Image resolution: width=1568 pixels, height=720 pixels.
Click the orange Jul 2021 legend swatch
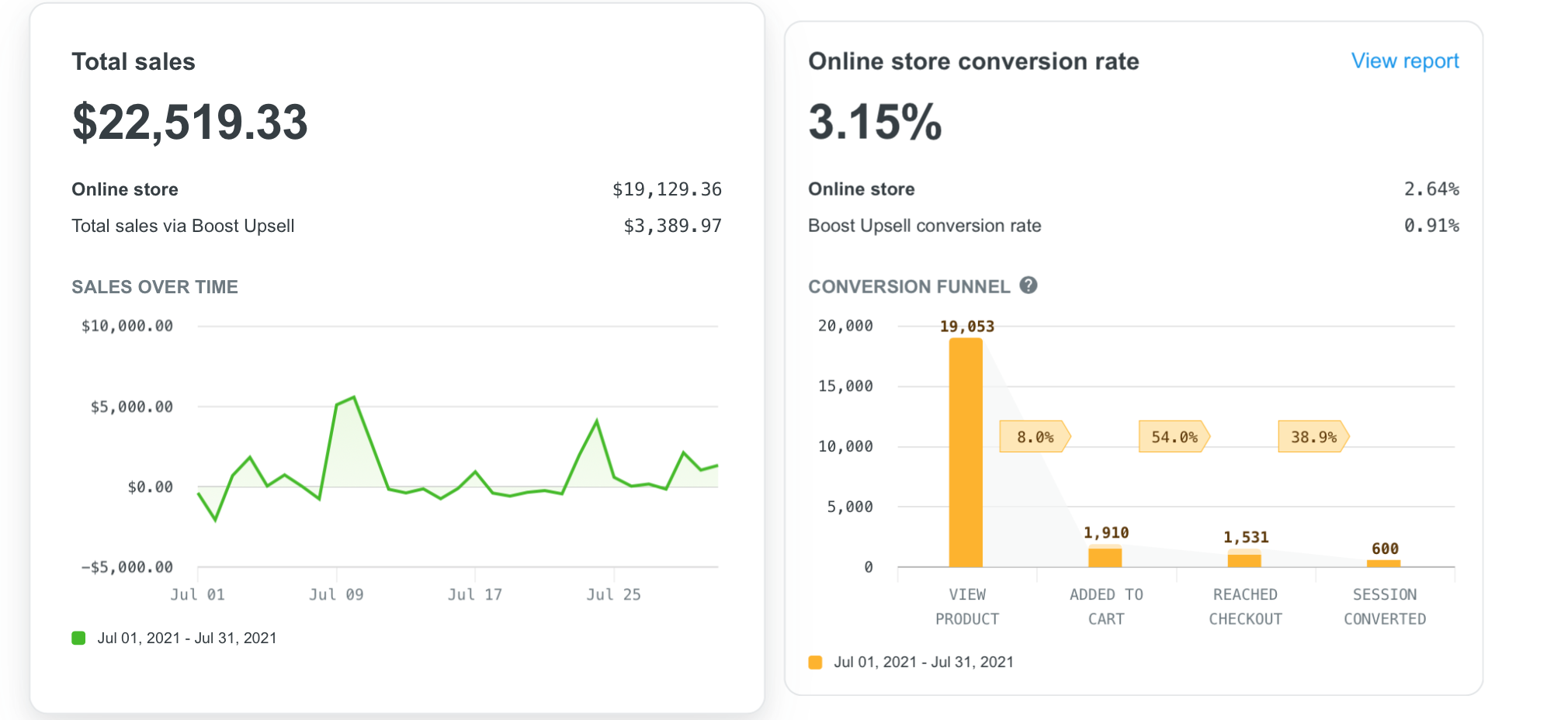point(815,662)
